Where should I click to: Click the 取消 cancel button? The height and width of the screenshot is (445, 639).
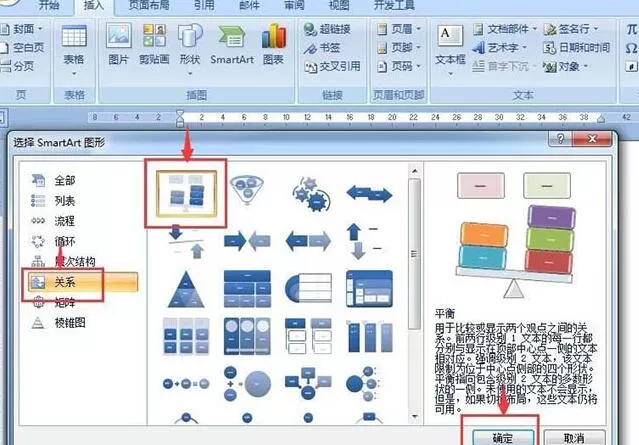(x=575, y=438)
